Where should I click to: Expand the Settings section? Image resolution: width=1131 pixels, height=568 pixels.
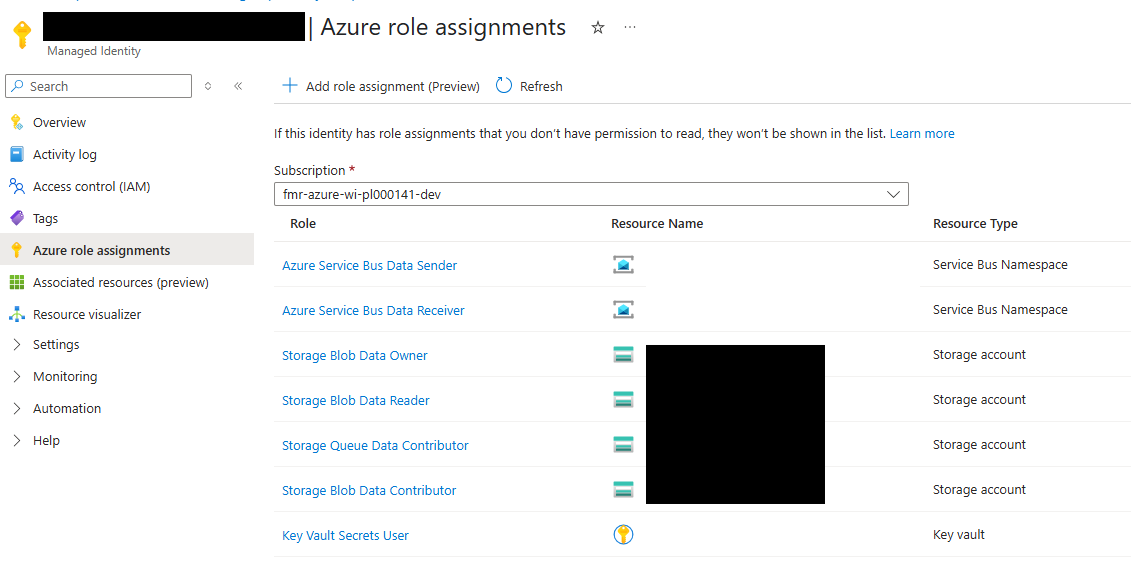(56, 344)
